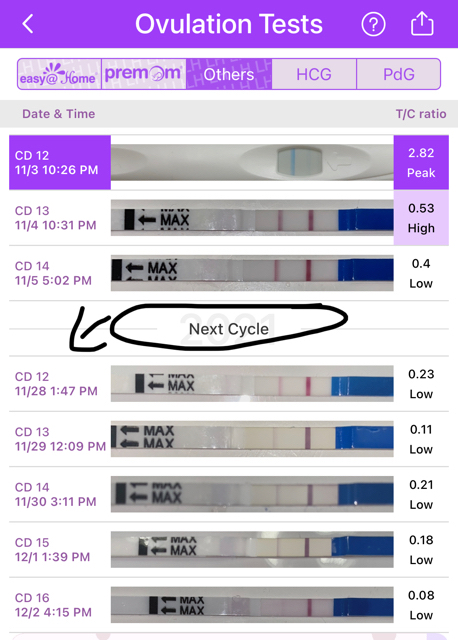Screen dimensions: 458x640
Task: Open the 11/5 5:02 PM strip thumbnail
Action: click(x=252, y=273)
